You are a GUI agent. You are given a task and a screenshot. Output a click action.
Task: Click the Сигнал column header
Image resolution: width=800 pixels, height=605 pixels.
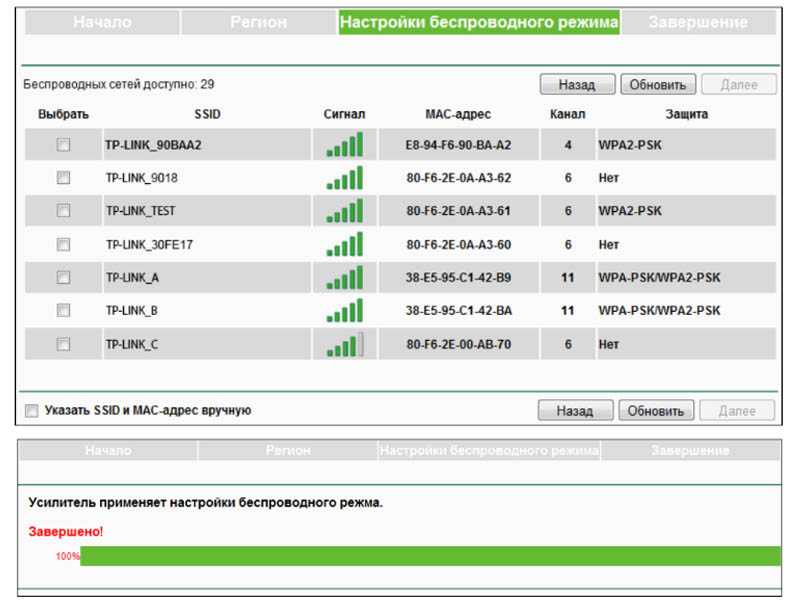click(344, 114)
